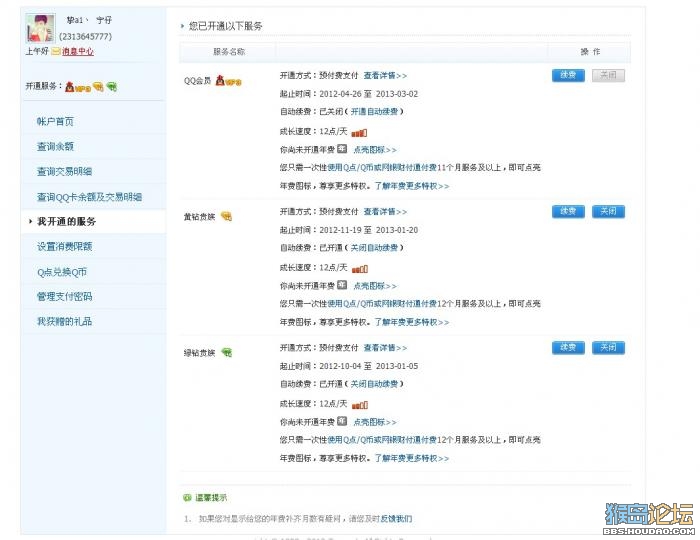Select 查询余额 in the sidebar
700x540 pixels.
[x=55, y=146]
